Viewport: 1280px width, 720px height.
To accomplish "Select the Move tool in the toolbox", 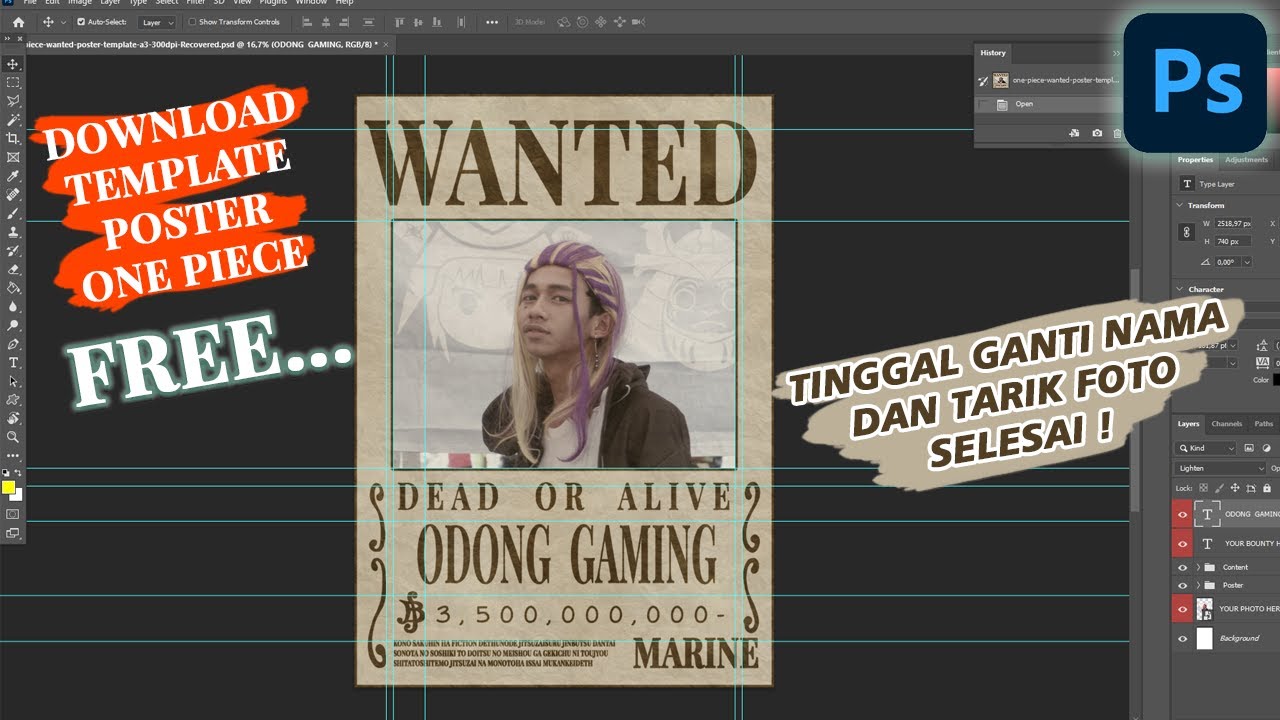I will coord(13,64).
